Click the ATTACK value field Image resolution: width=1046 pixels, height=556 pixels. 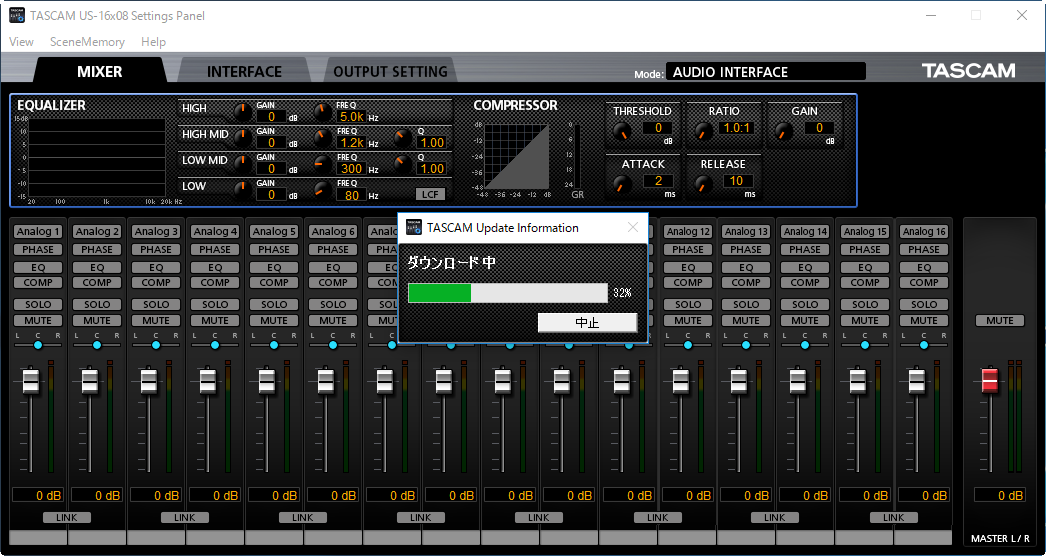click(658, 180)
